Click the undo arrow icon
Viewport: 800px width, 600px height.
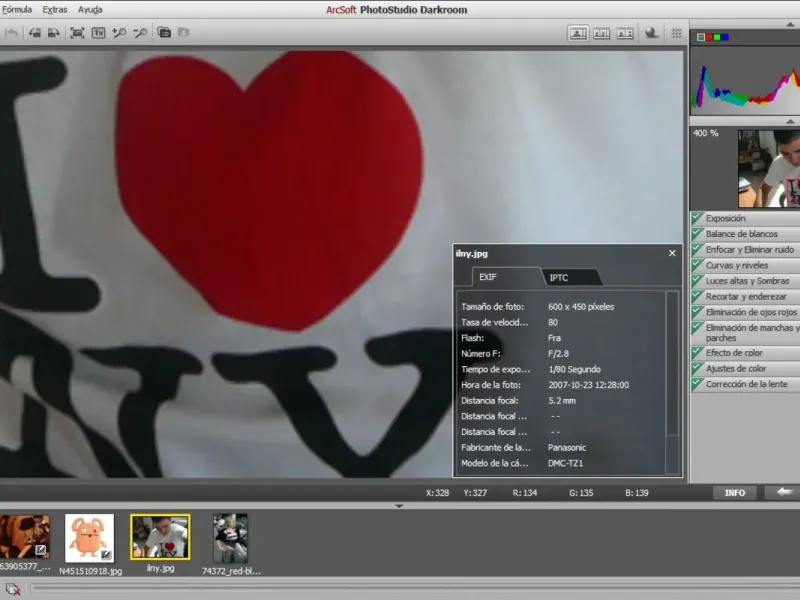click(12, 33)
